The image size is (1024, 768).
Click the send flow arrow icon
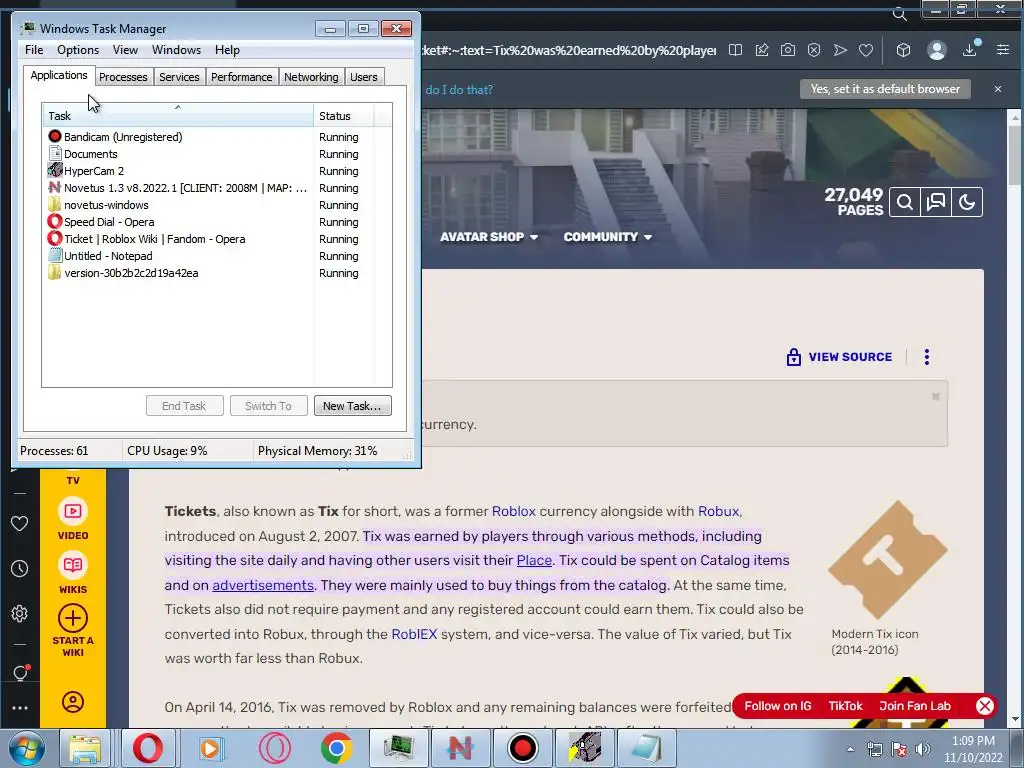pos(840,50)
